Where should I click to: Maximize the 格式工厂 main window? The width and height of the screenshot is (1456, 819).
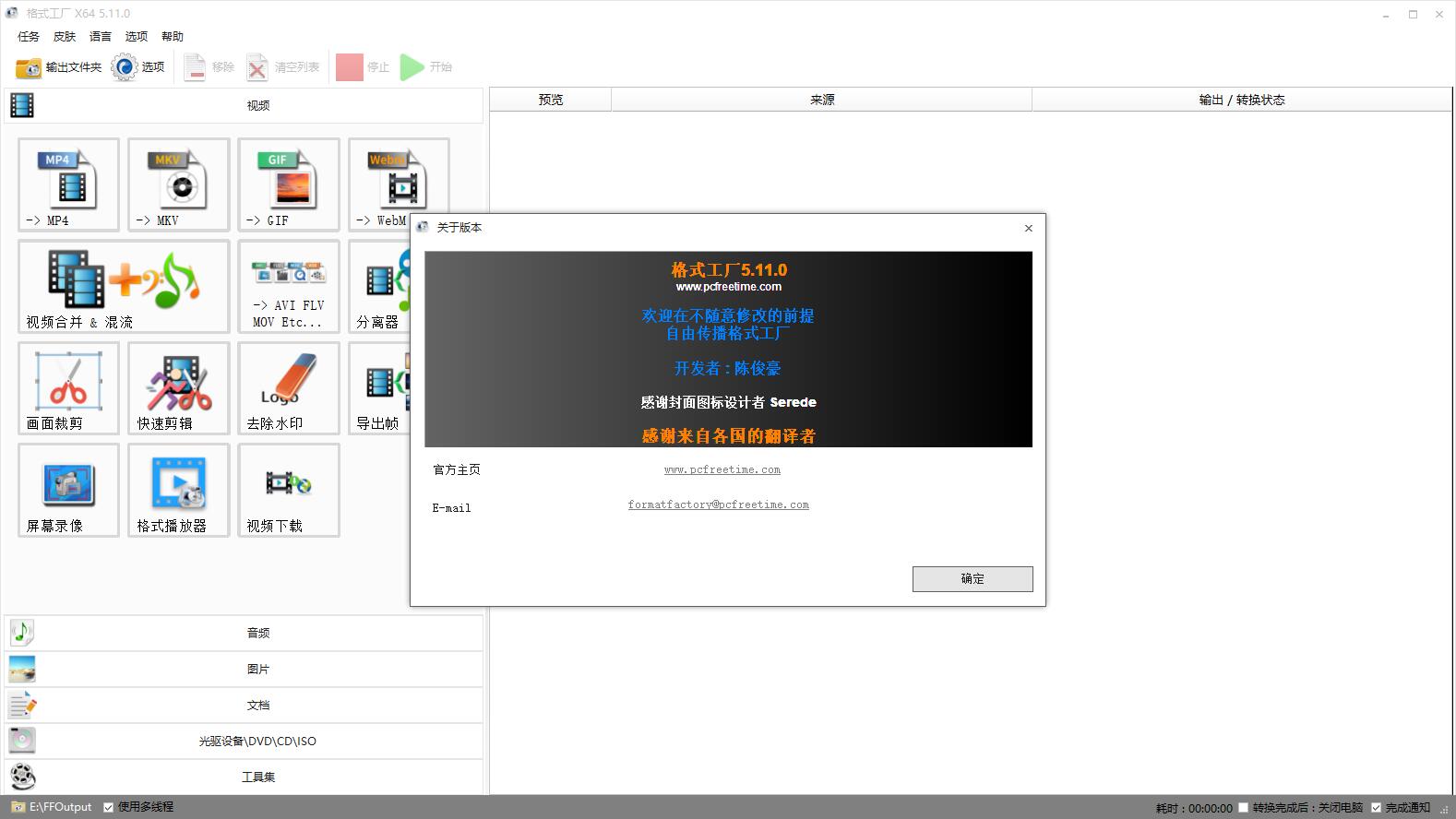coord(1413,14)
